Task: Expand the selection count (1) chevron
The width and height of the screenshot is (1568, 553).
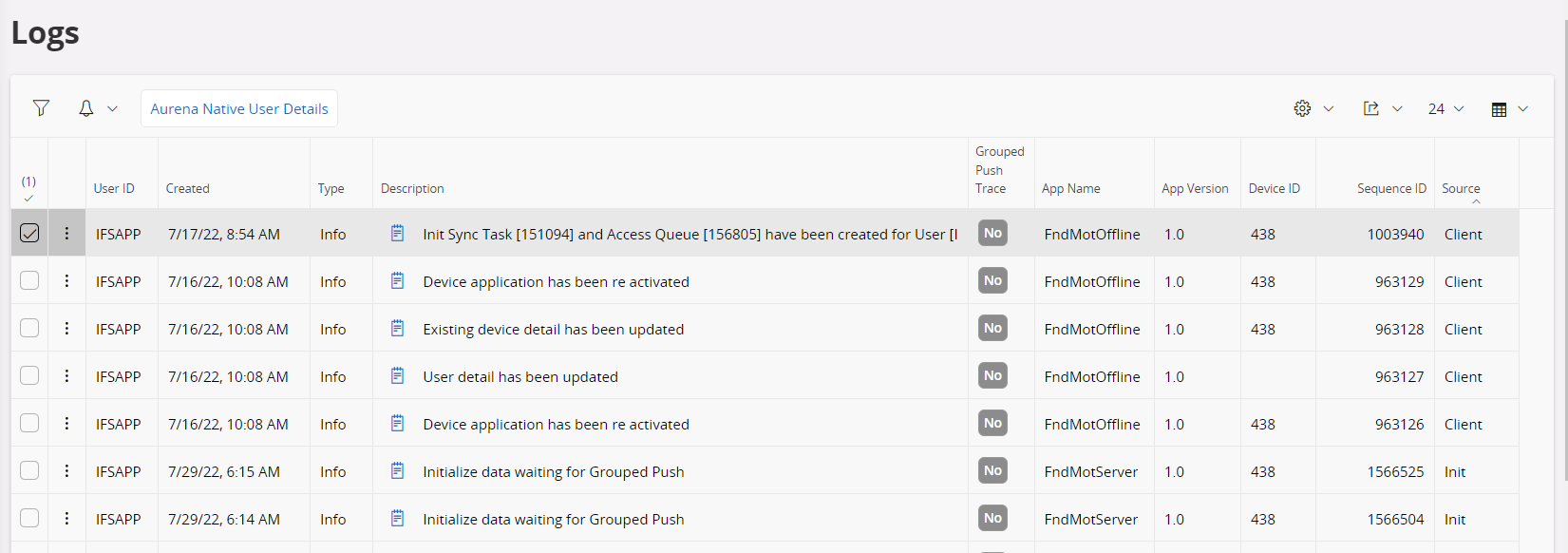Action: [28, 198]
